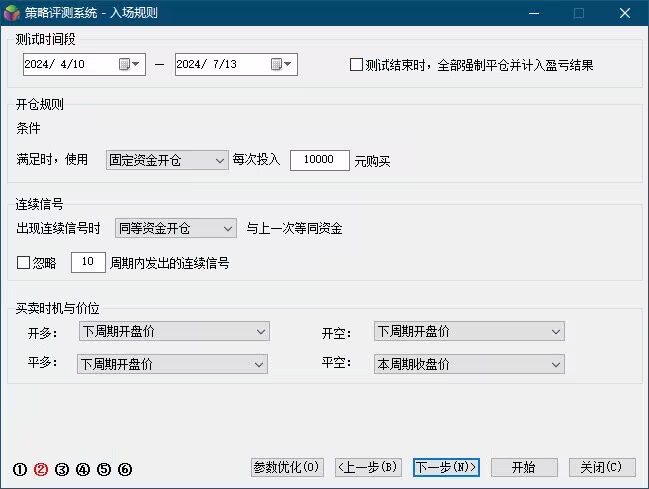Click the 开始 button
The image size is (649, 489).
pyautogui.click(x=524, y=467)
